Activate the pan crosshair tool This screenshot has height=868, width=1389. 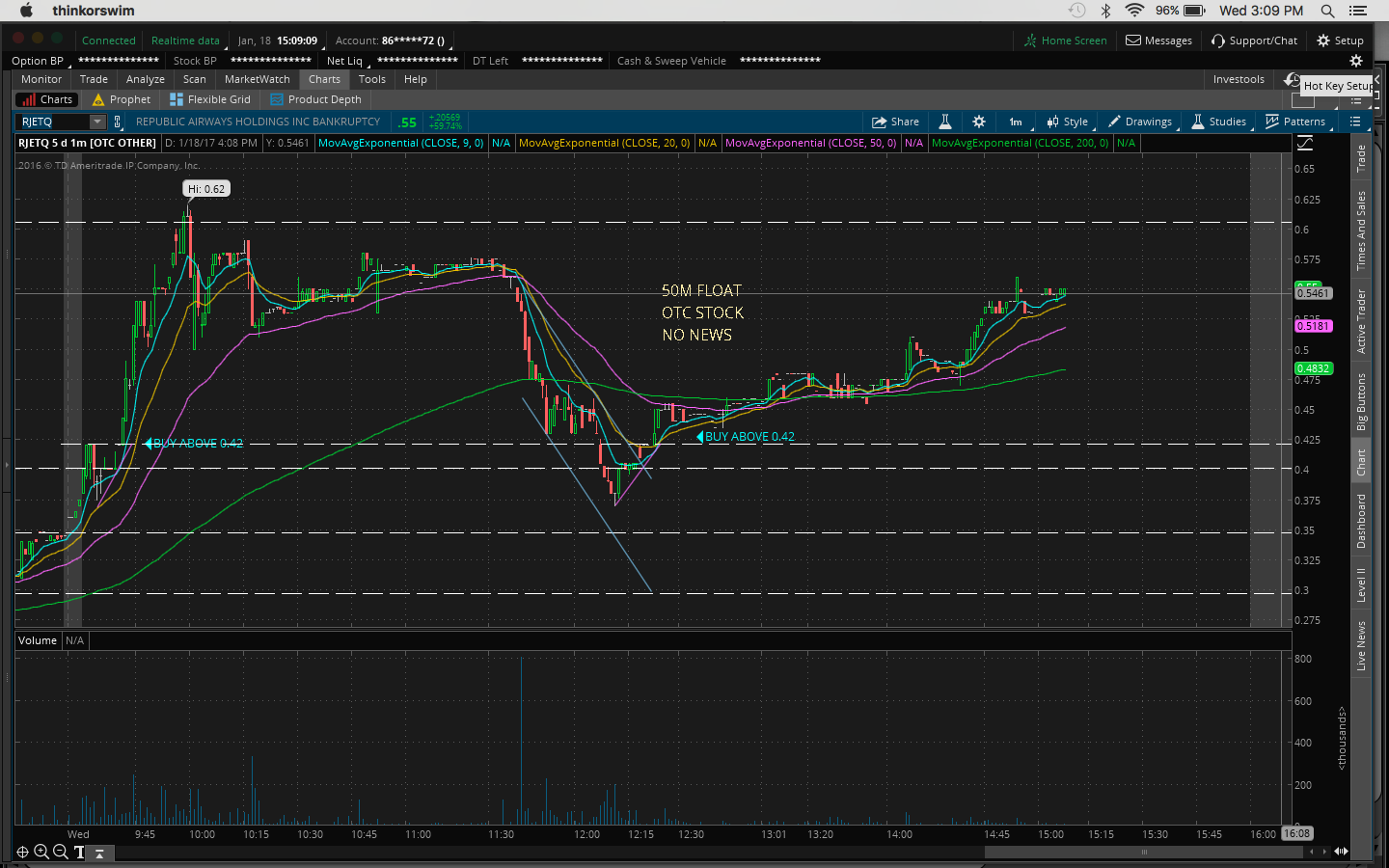click(x=23, y=852)
